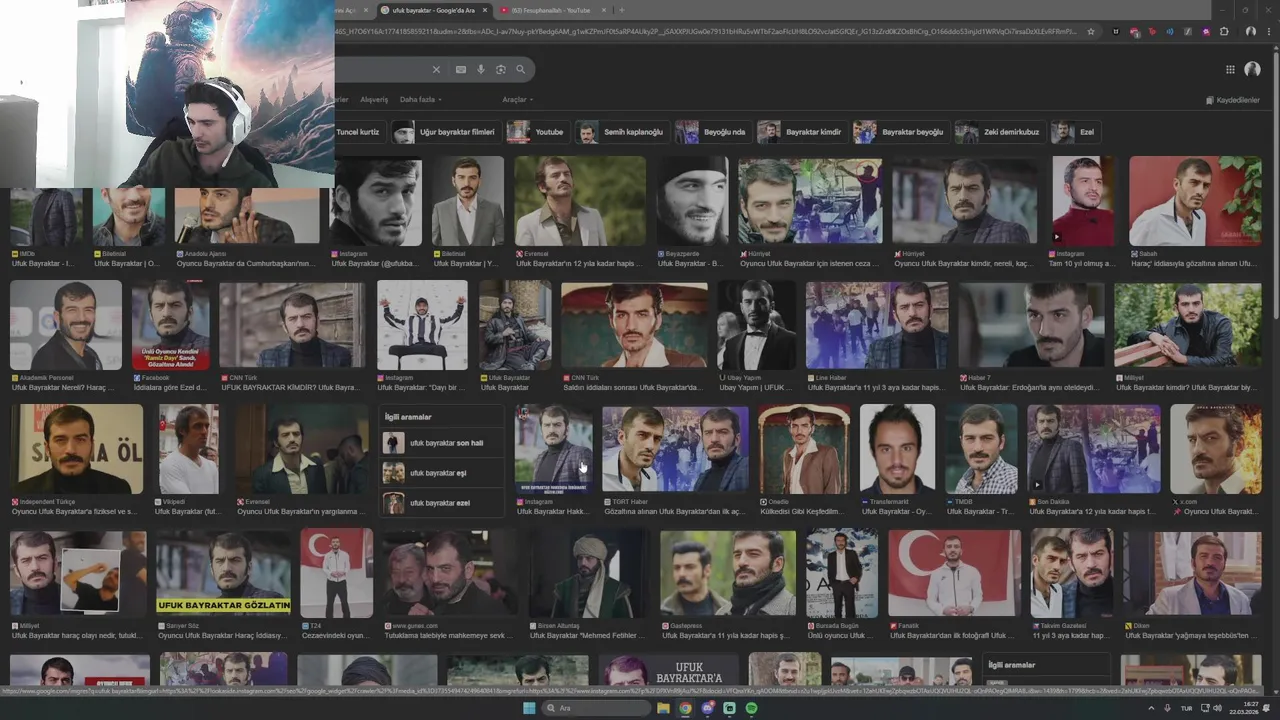Open the Akademik Personel image result

click(66, 326)
